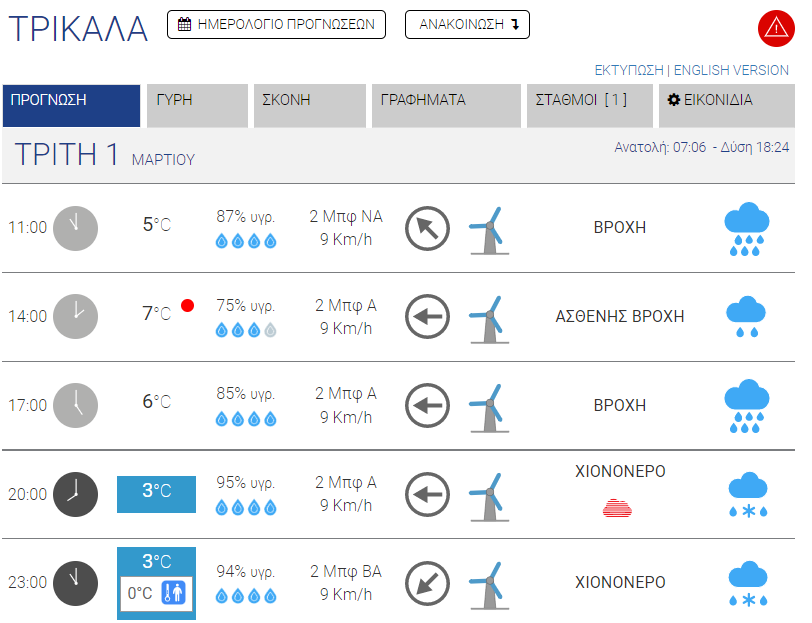Screen dimensions: 812x623
Task: Click the red weather warning triangle icon
Action: coord(775,27)
